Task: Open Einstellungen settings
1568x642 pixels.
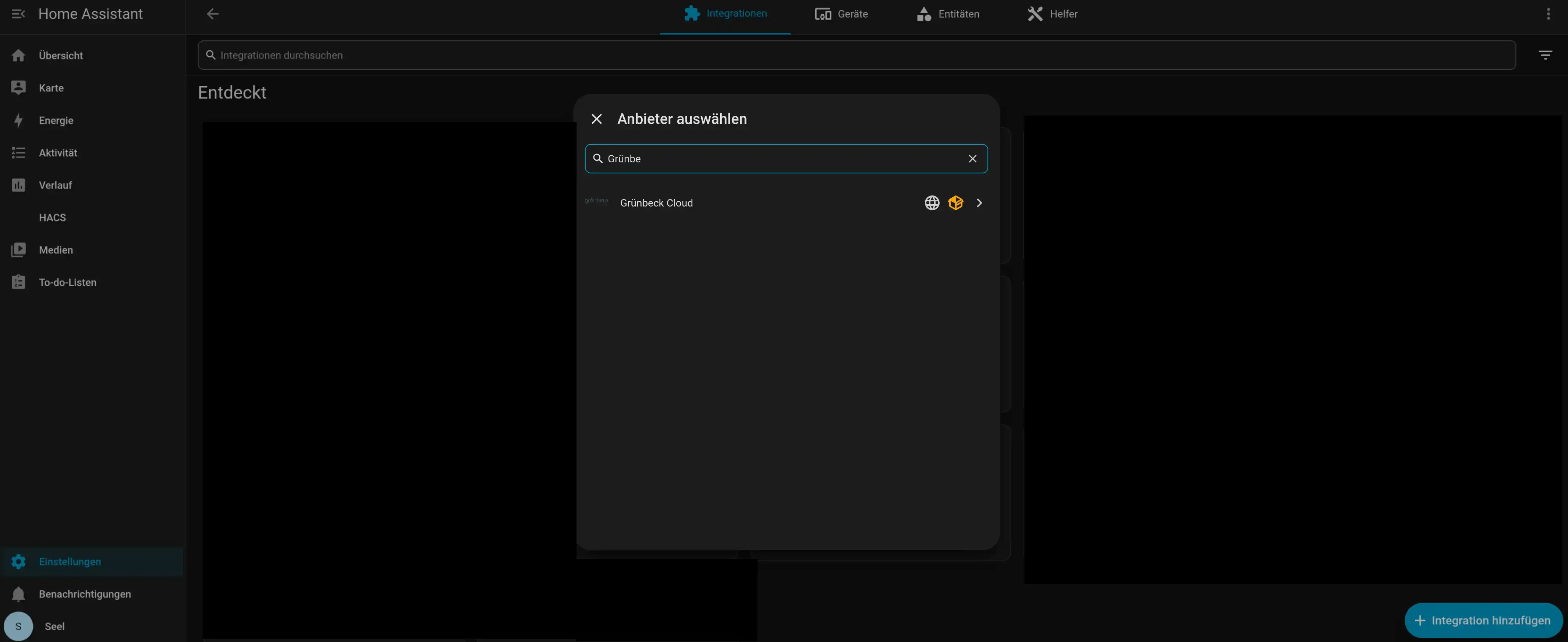Action: (x=92, y=561)
